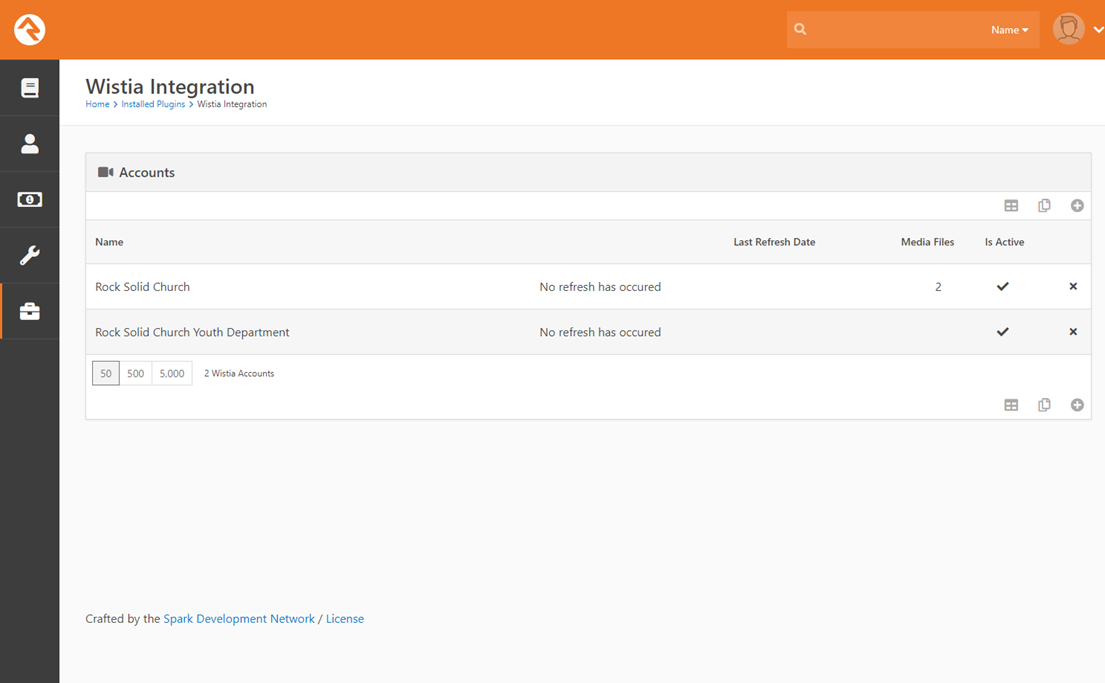
Task: Open the Name search type dropdown
Action: tap(1010, 30)
